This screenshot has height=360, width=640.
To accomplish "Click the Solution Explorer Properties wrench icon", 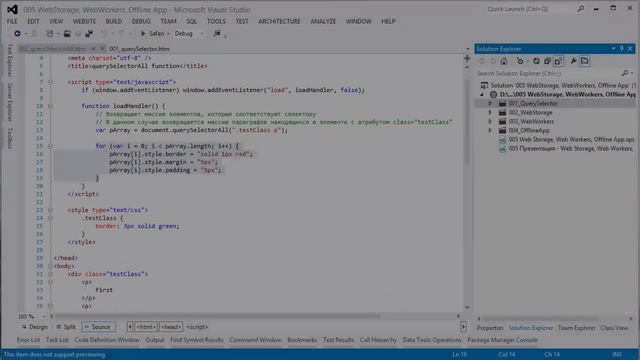I will coord(573,61).
